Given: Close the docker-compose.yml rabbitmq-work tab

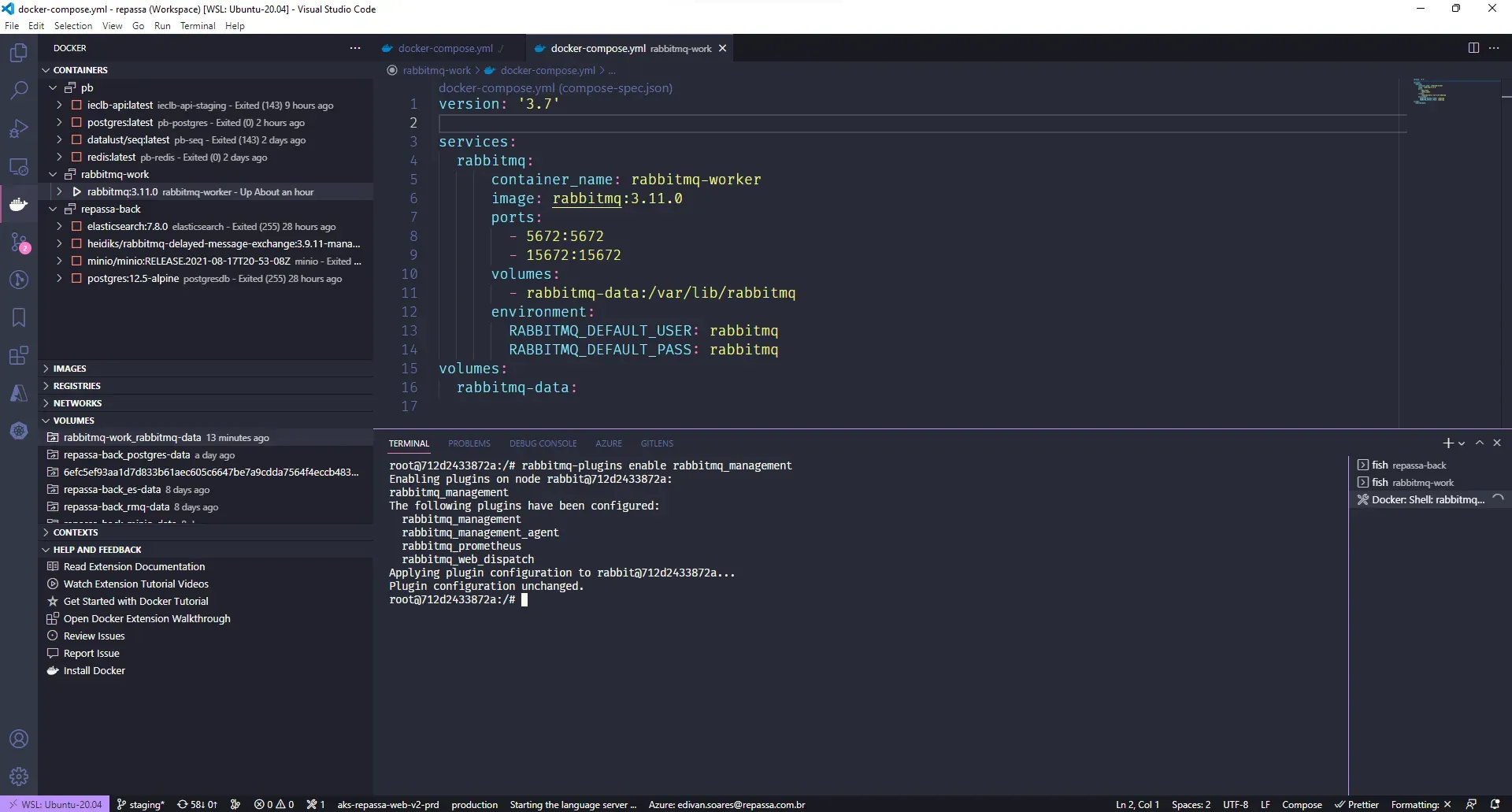Looking at the screenshot, I should pyautogui.click(x=722, y=48).
